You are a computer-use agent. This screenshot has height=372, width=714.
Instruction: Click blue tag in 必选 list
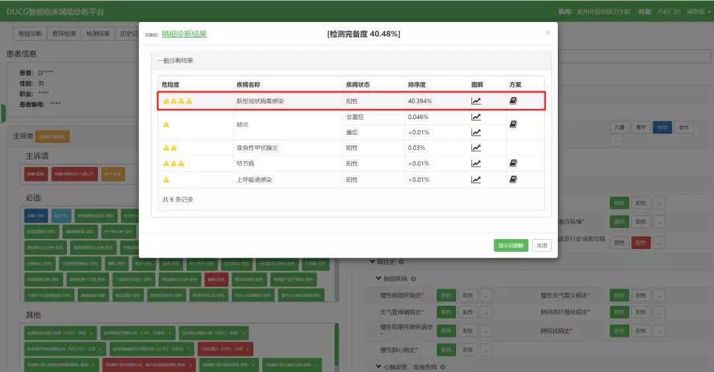pyautogui.click(x=36, y=215)
